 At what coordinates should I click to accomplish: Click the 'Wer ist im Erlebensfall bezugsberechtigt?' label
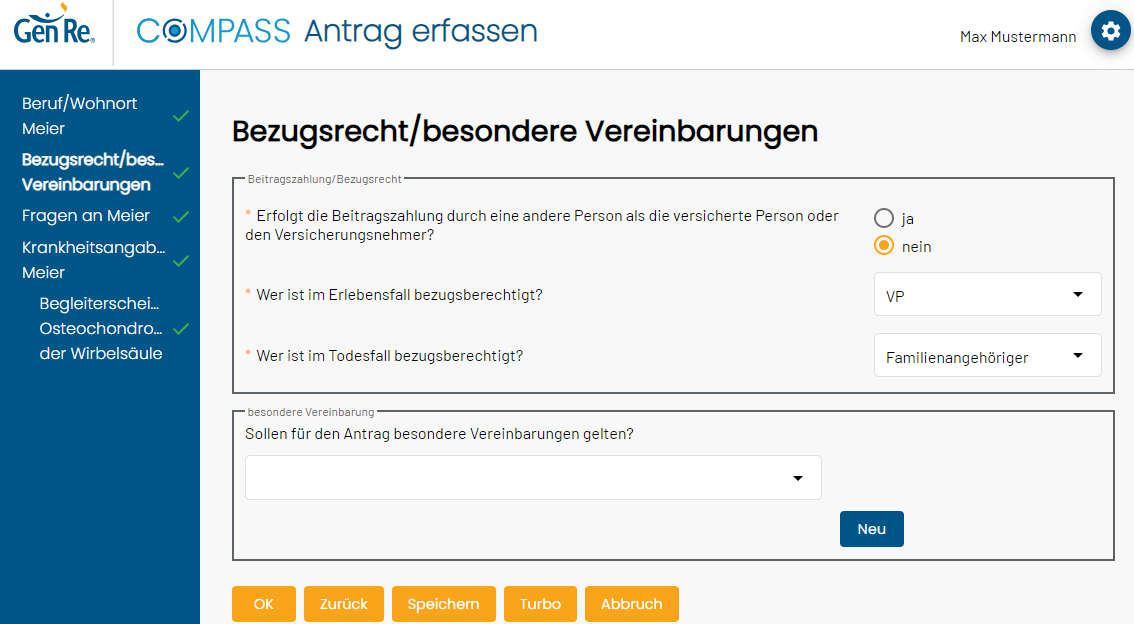pyautogui.click(x=399, y=295)
